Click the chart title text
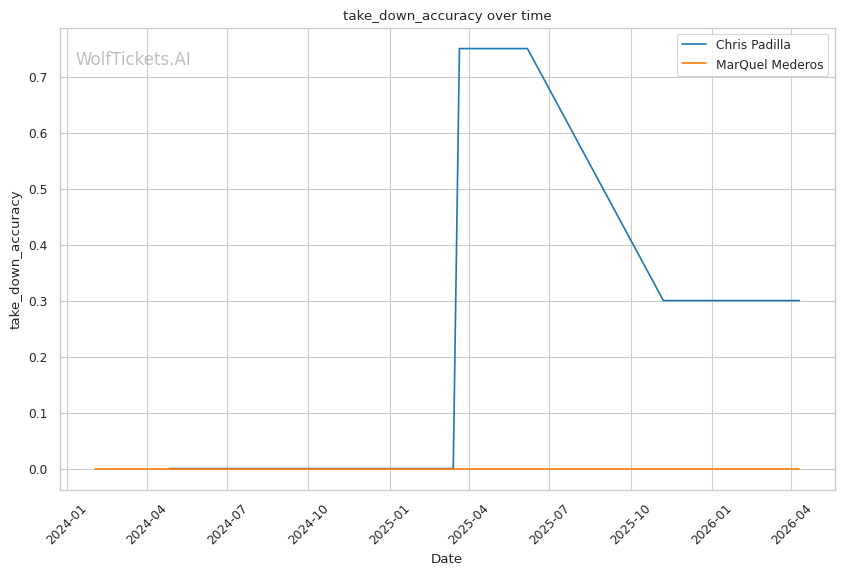 pyautogui.click(x=447, y=16)
